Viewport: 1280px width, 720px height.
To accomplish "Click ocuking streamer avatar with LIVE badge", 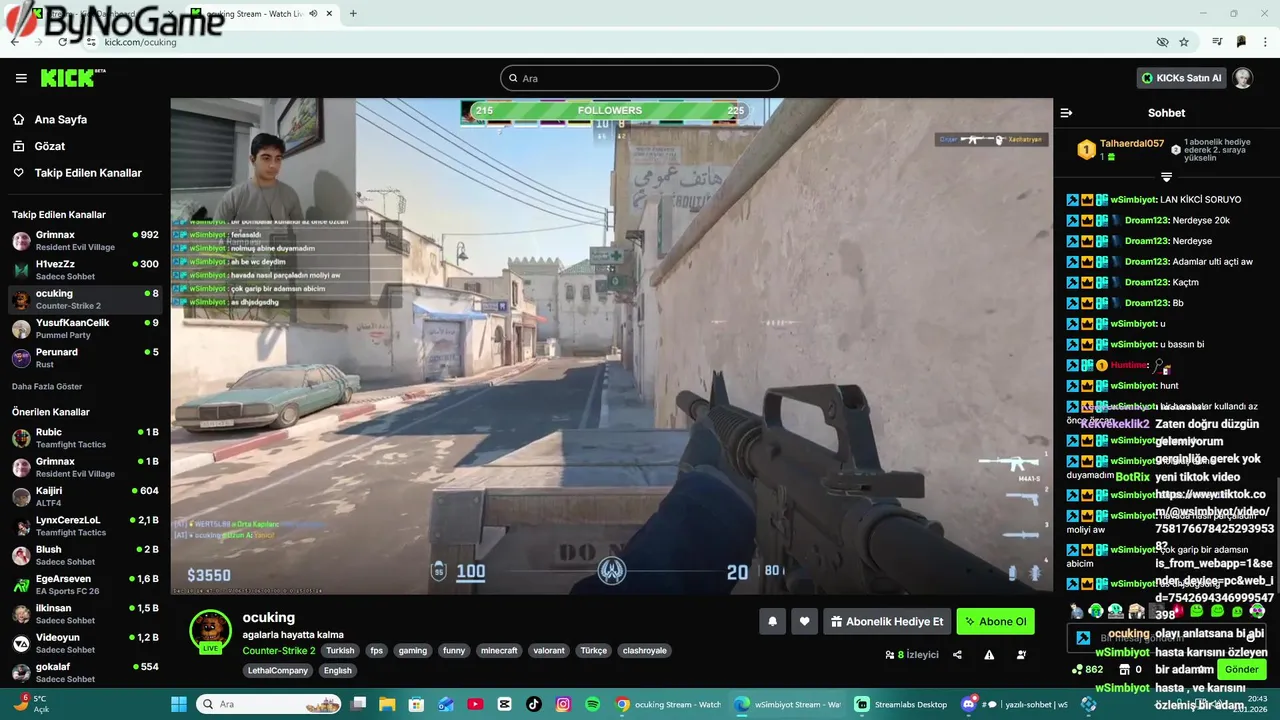I will pyautogui.click(x=210, y=631).
